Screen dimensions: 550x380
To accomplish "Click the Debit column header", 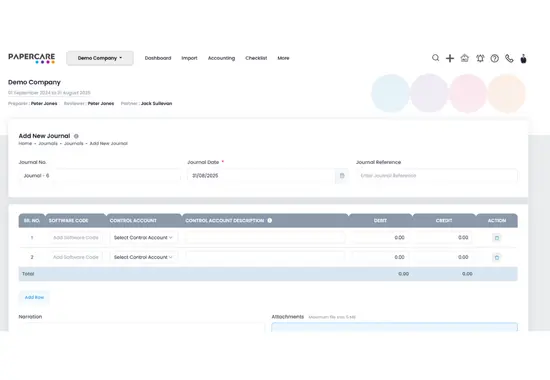I will point(380,221).
